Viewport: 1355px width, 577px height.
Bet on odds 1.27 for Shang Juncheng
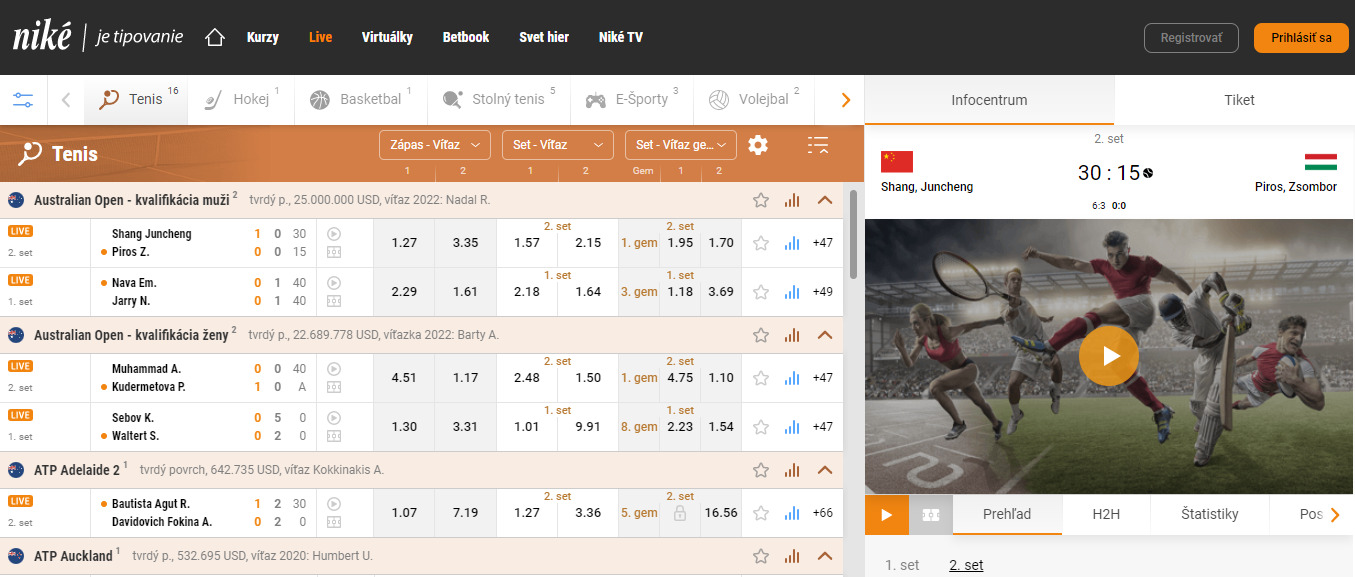(x=404, y=243)
